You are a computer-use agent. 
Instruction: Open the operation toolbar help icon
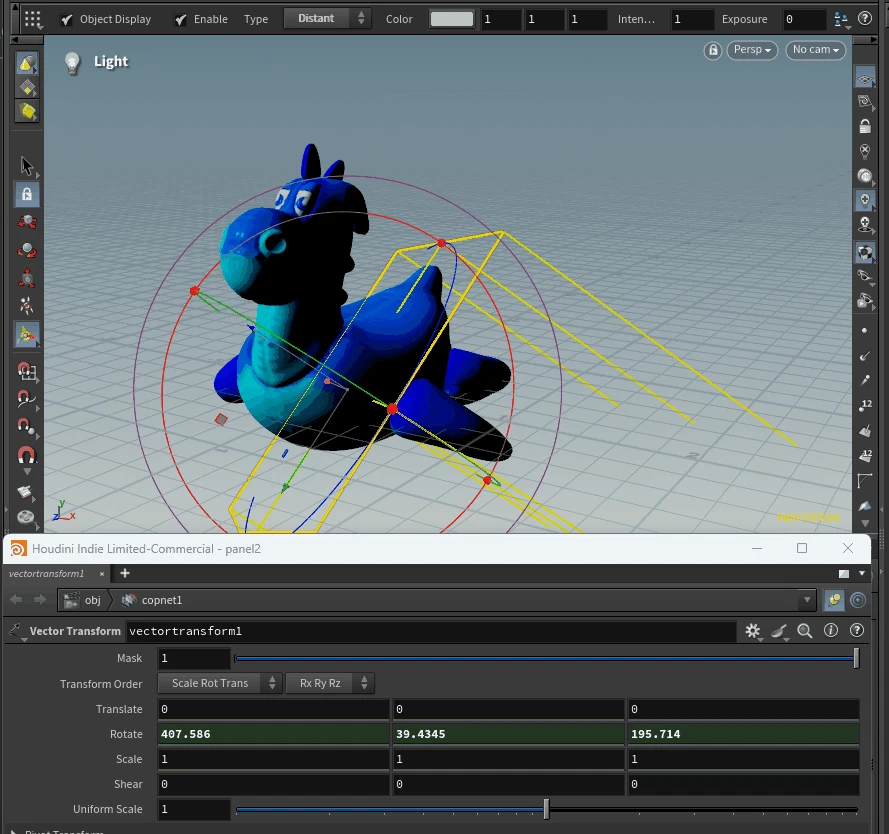coord(865,19)
